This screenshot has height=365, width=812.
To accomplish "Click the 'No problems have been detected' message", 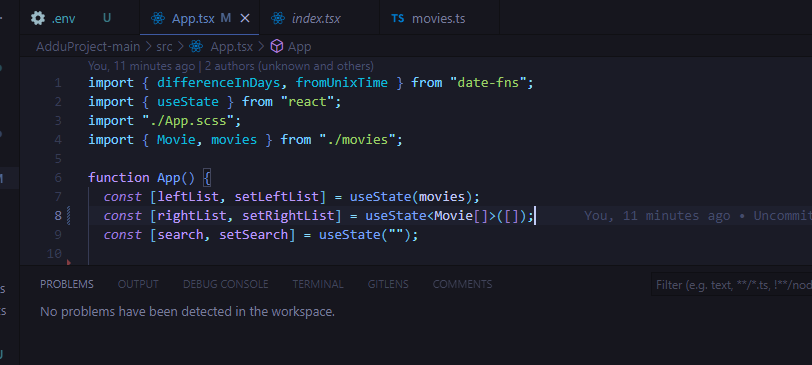I will coord(187,312).
